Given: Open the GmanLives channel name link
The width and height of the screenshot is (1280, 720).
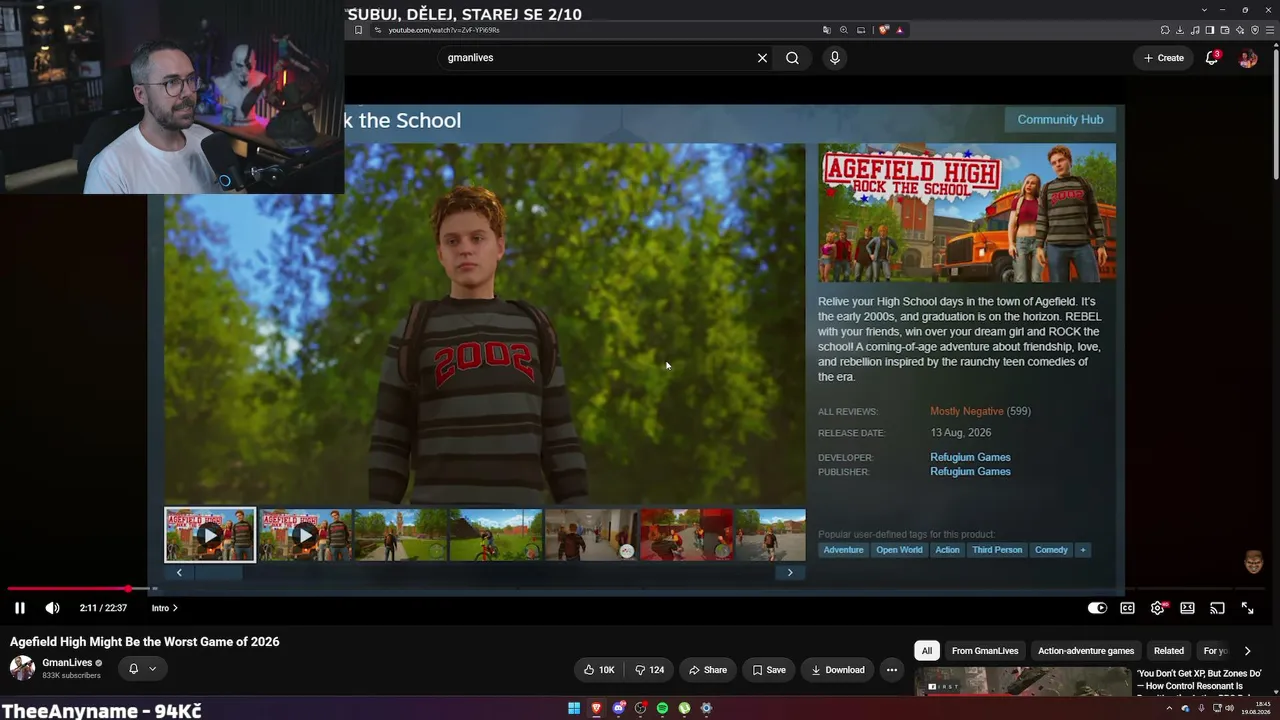Looking at the screenshot, I should pos(67,663).
